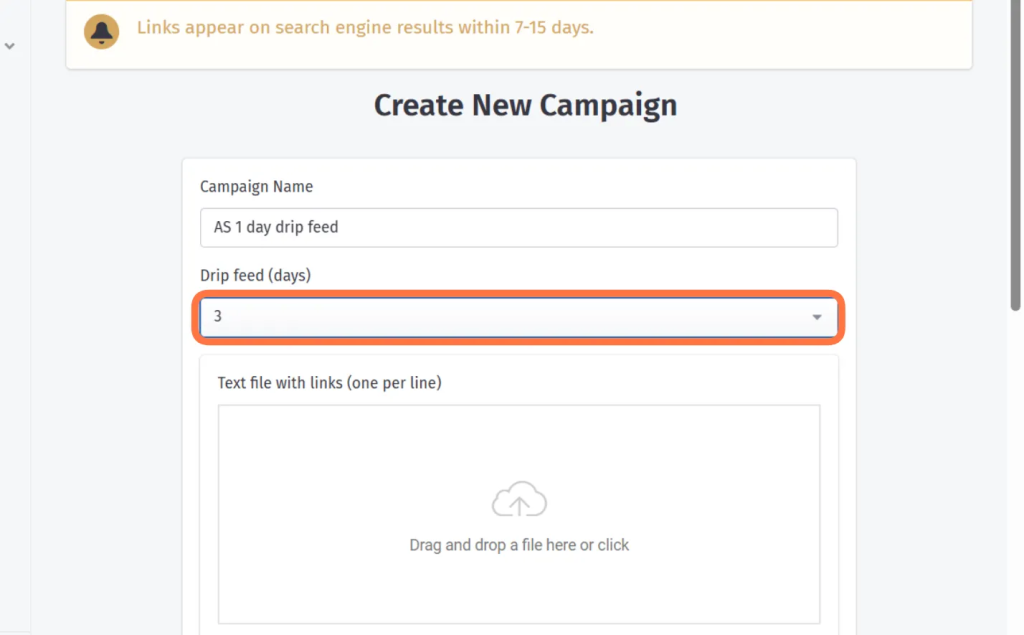Focus the Campaign Name input field
Image resolution: width=1024 pixels, height=635 pixels.
coord(519,227)
